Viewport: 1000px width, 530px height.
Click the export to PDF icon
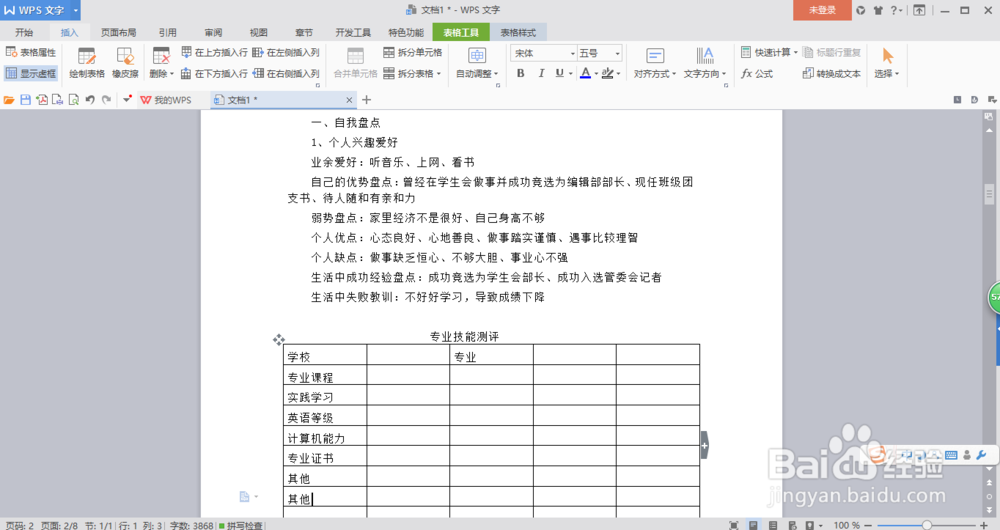tap(41, 99)
